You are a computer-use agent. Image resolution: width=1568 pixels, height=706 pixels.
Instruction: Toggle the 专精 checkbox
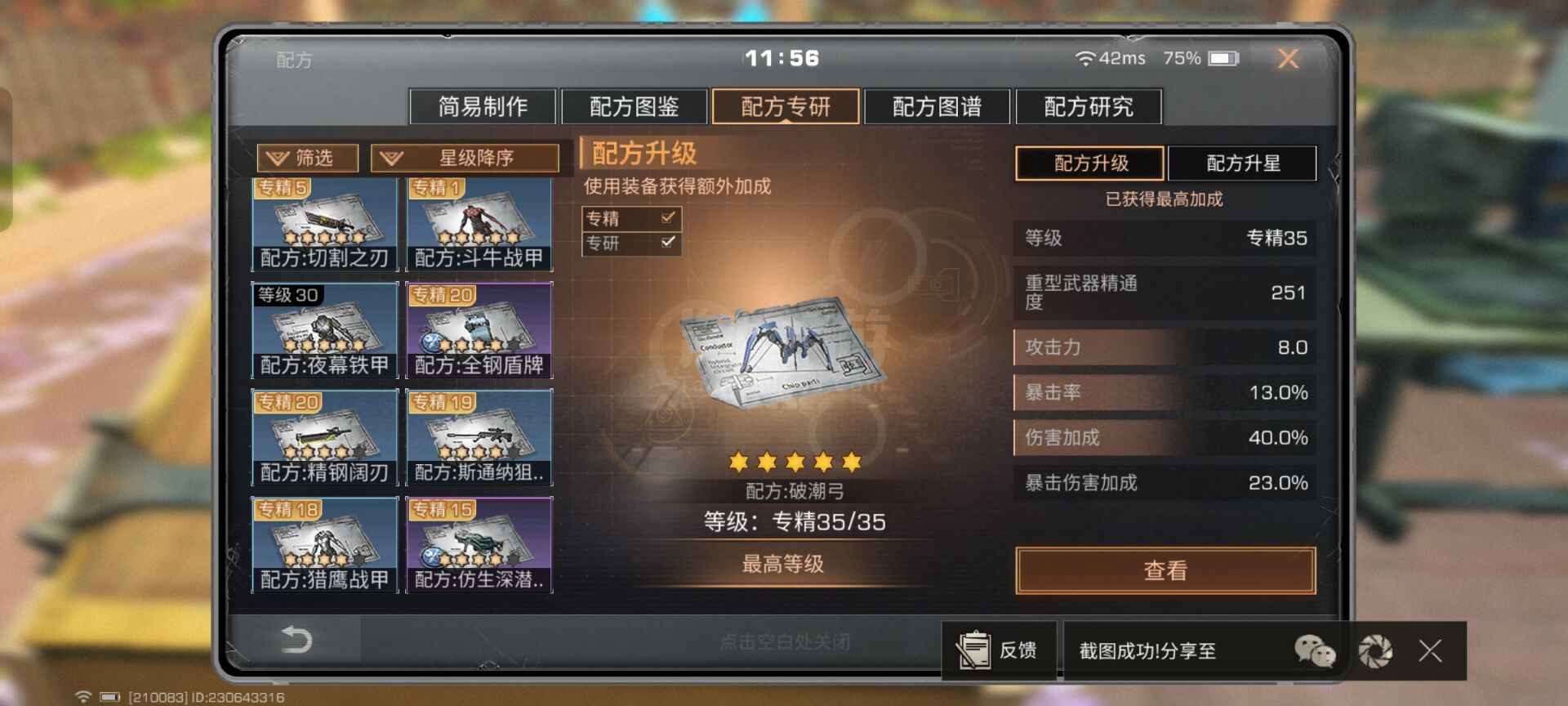668,217
